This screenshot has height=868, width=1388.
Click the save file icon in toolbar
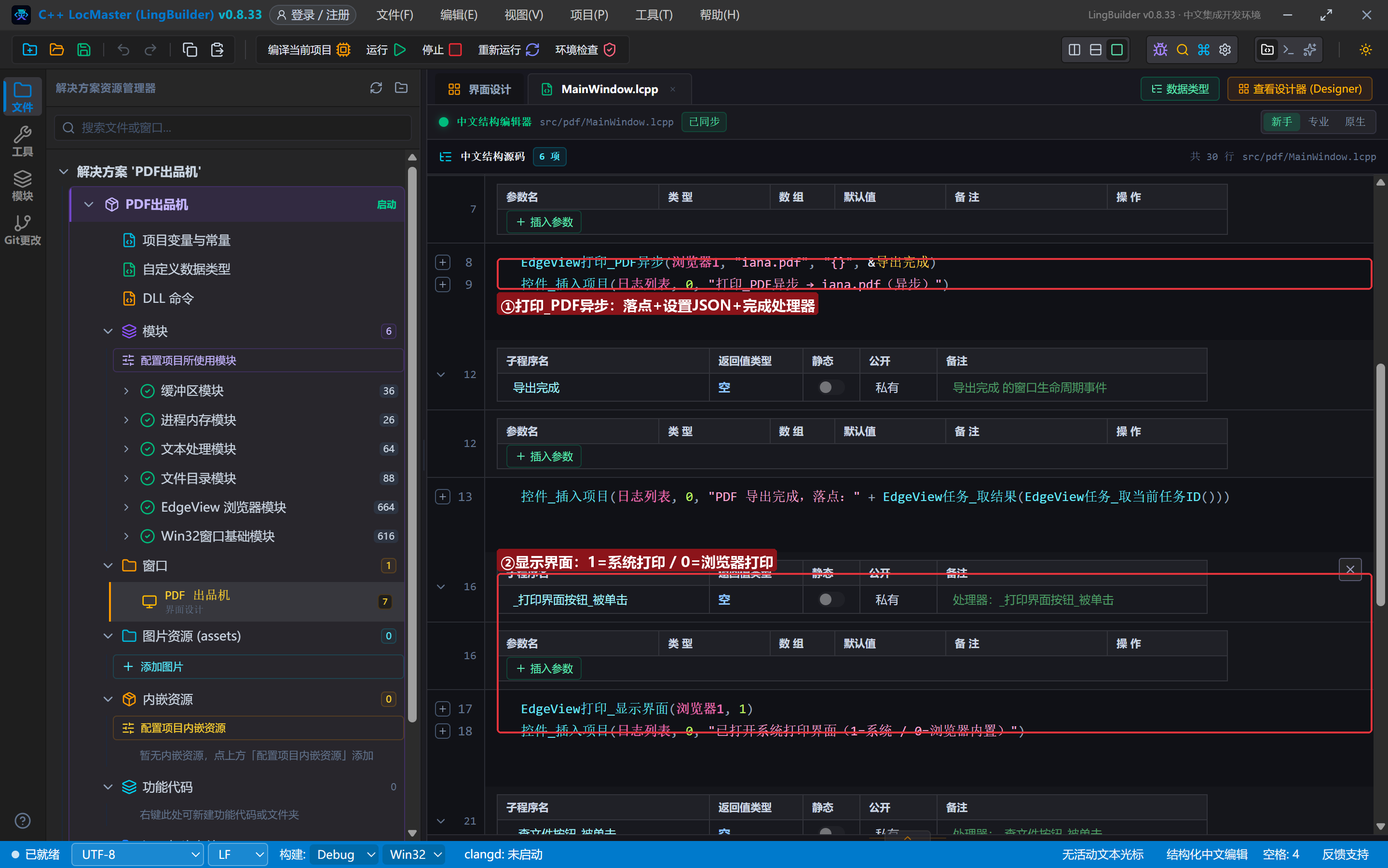tap(84, 50)
